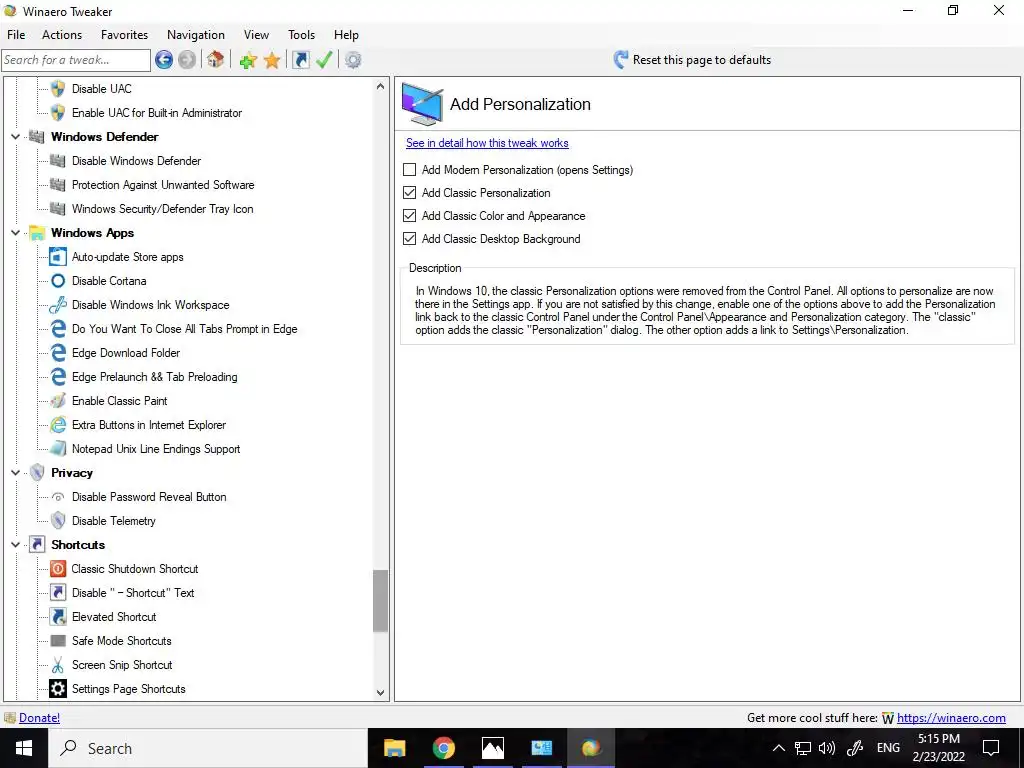This screenshot has width=1024, height=768.
Task: Uncheck Add Classic Personalization
Action: click(x=409, y=193)
